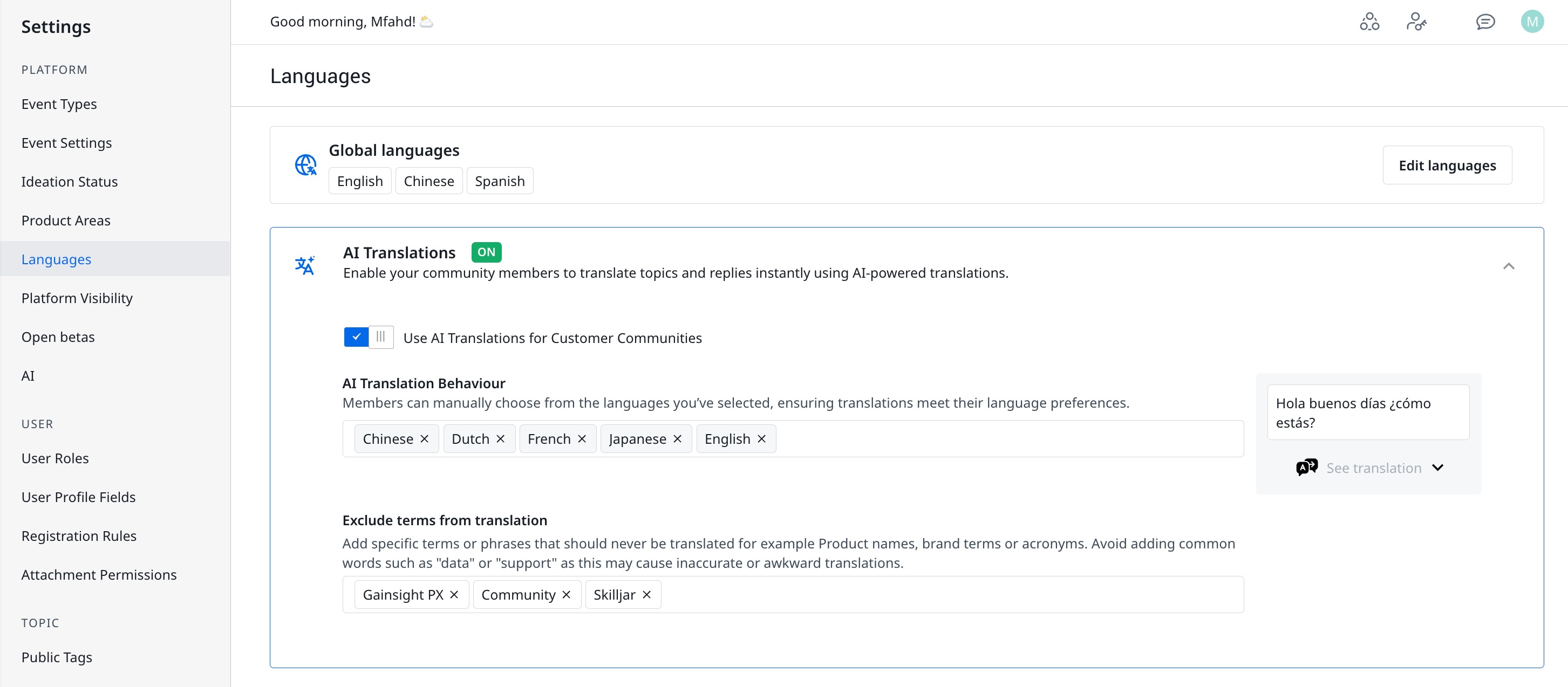The width and height of the screenshot is (1568, 687).
Task: Toggle Use AI Translations for Customer Communities
Action: [x=369, y=337]
